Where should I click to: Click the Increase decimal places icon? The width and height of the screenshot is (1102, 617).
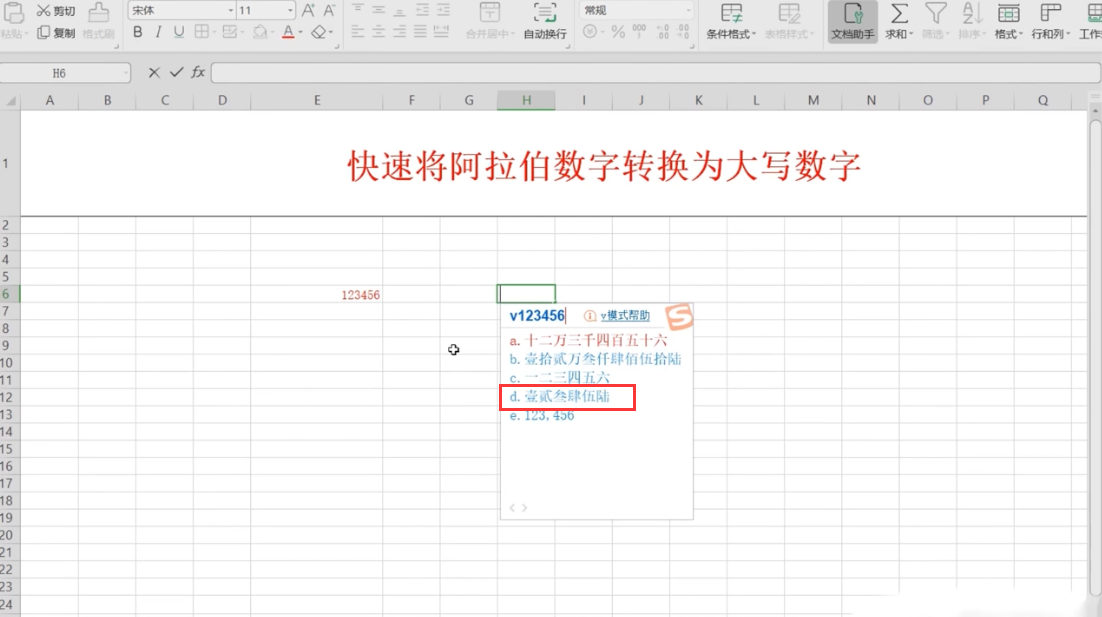point(662,32)
